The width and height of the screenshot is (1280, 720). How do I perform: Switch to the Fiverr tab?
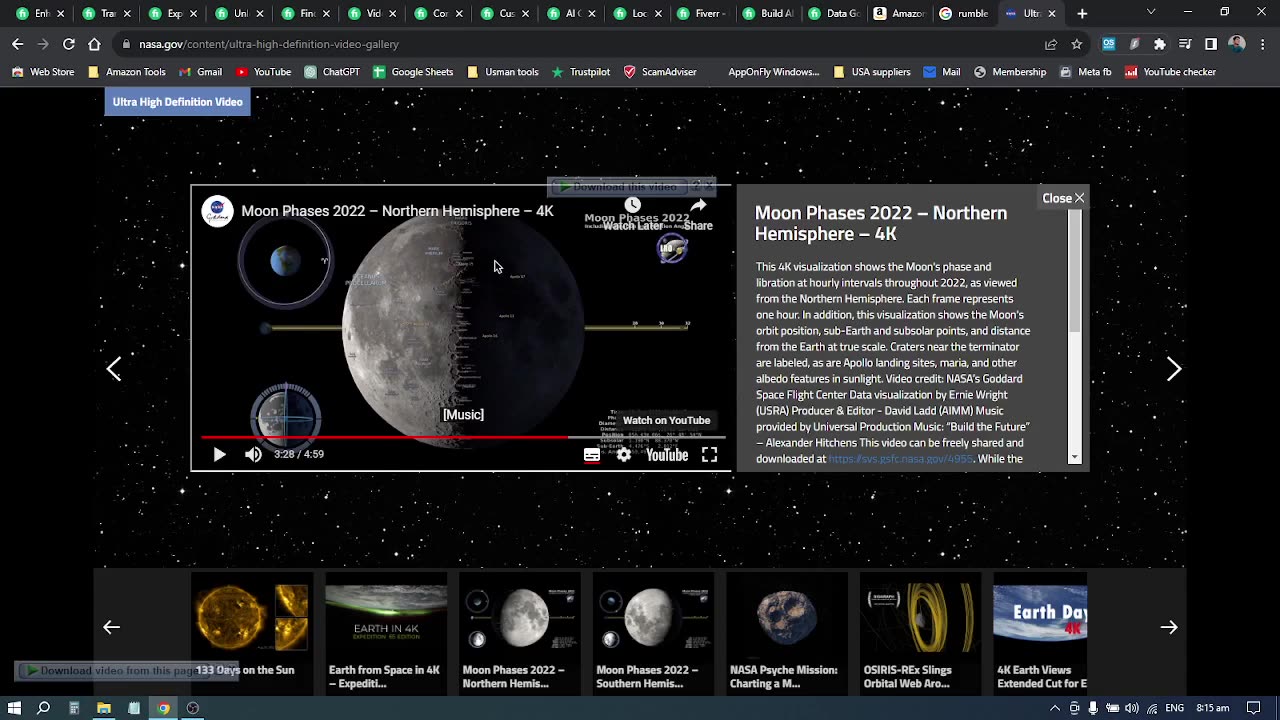point(701,14)
